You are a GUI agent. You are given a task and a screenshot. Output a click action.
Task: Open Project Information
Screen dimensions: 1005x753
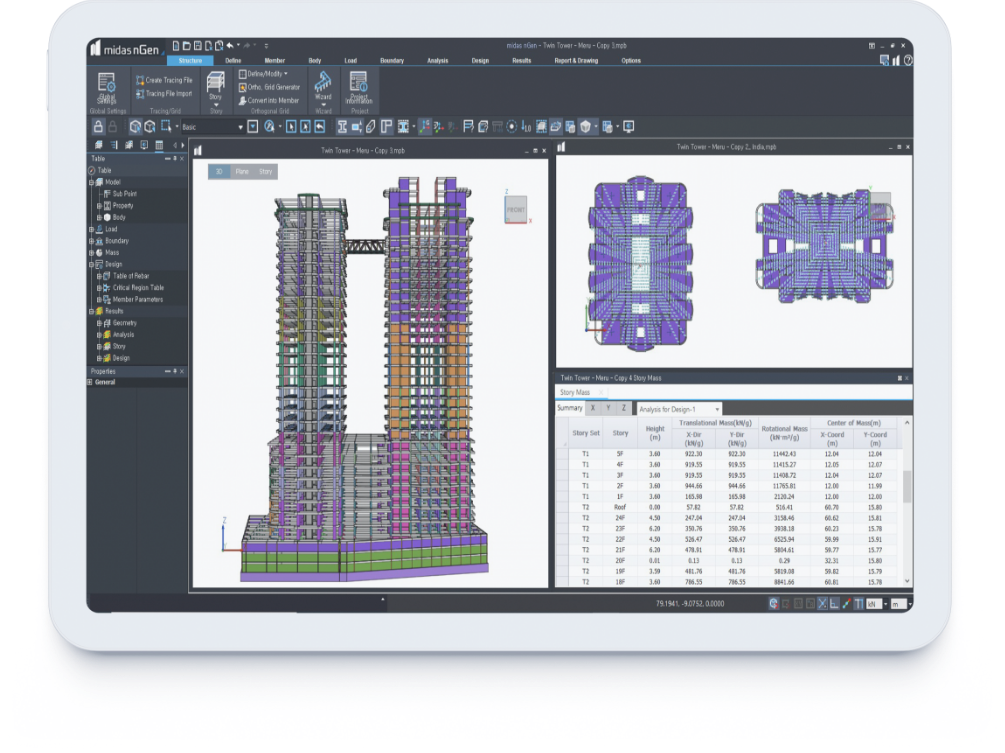[359, 88]
